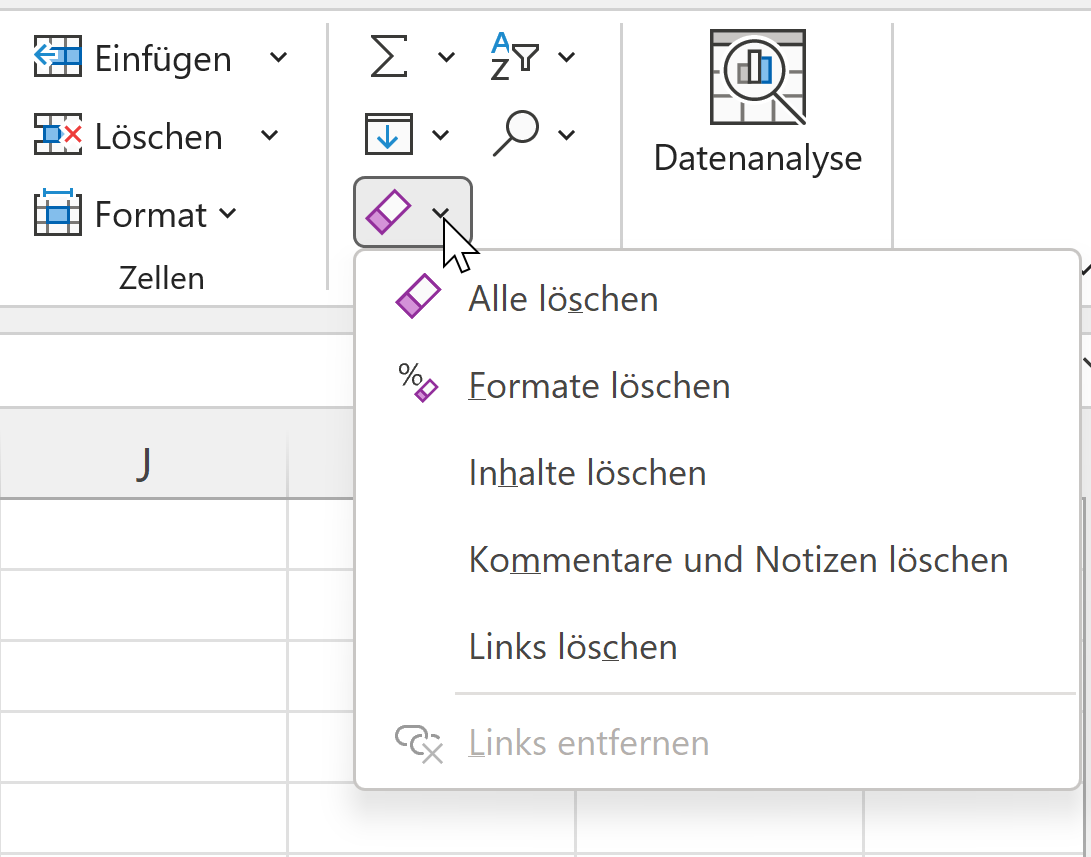Click the Datenanalyse label
The height and width of the screenshot is (857, 1091).
pyautogui.click(x=758, y=159)
